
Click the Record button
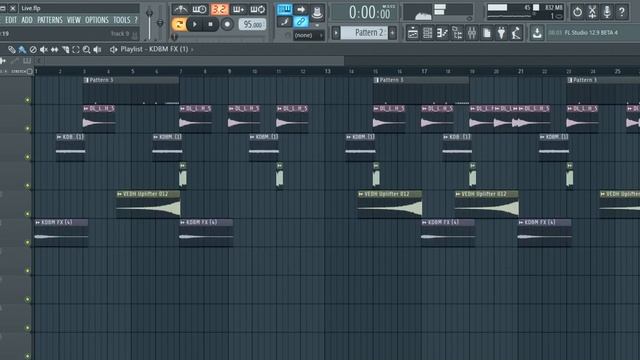click(227, 24)
